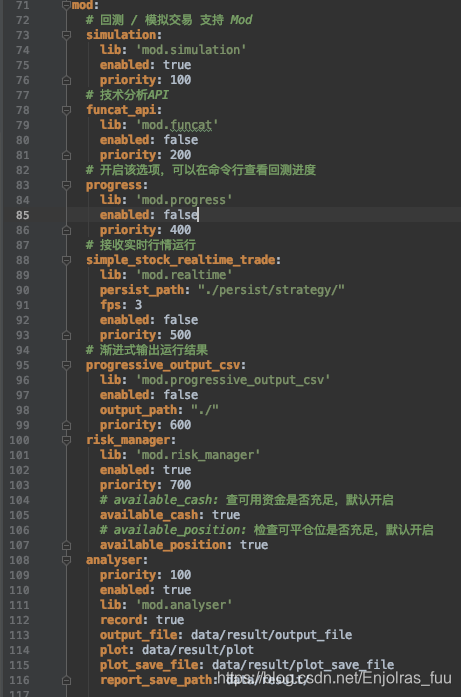Viewport: 461px width, 697px height.
Task: Click 'plot: data/result/plot' line
Action: tap(177, 650)
